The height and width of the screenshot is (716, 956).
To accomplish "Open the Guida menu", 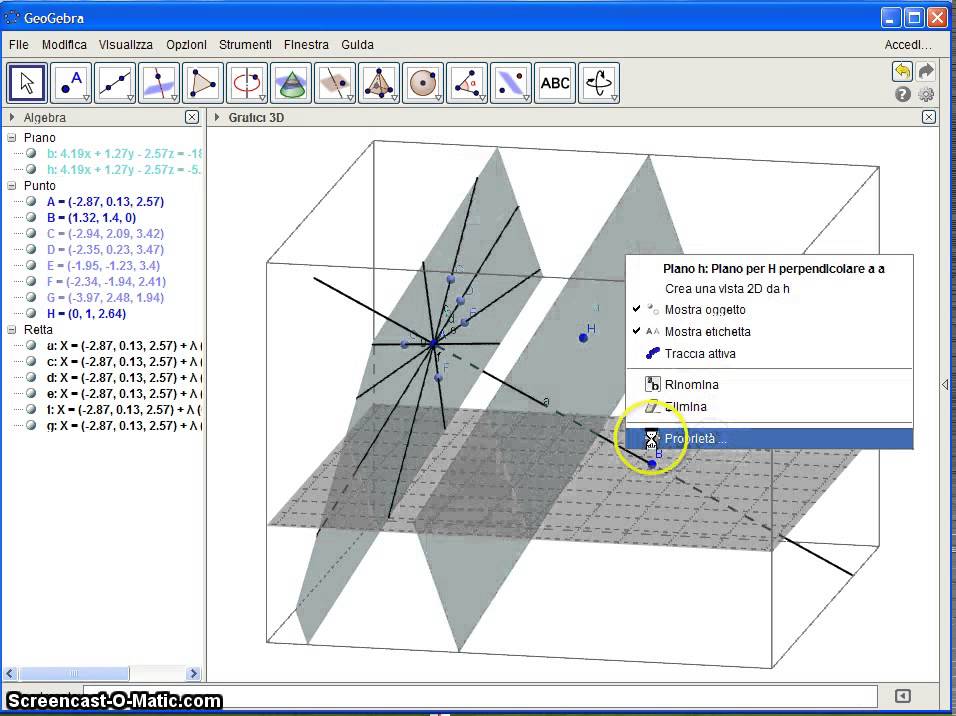I will coord(357,45).
